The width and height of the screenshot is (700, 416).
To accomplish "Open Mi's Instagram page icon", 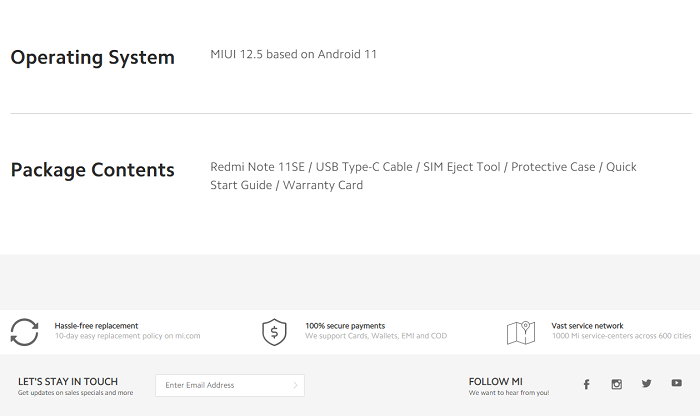I will click(x=617, y=384).
